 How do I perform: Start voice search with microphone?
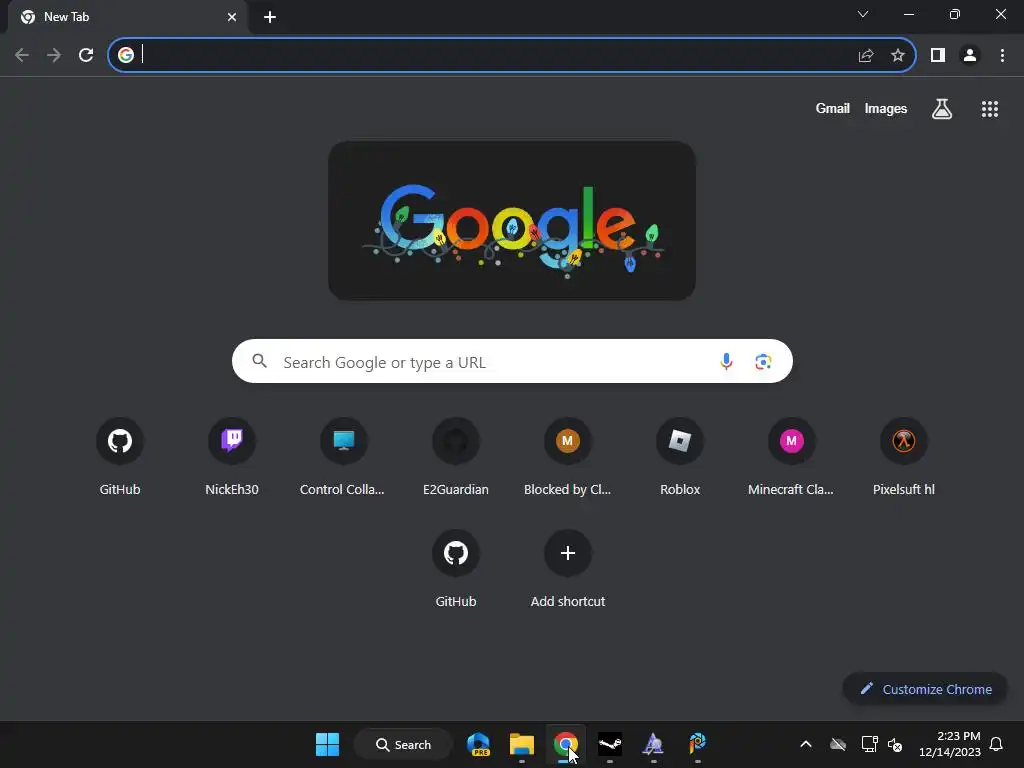(x=726, y=361)
